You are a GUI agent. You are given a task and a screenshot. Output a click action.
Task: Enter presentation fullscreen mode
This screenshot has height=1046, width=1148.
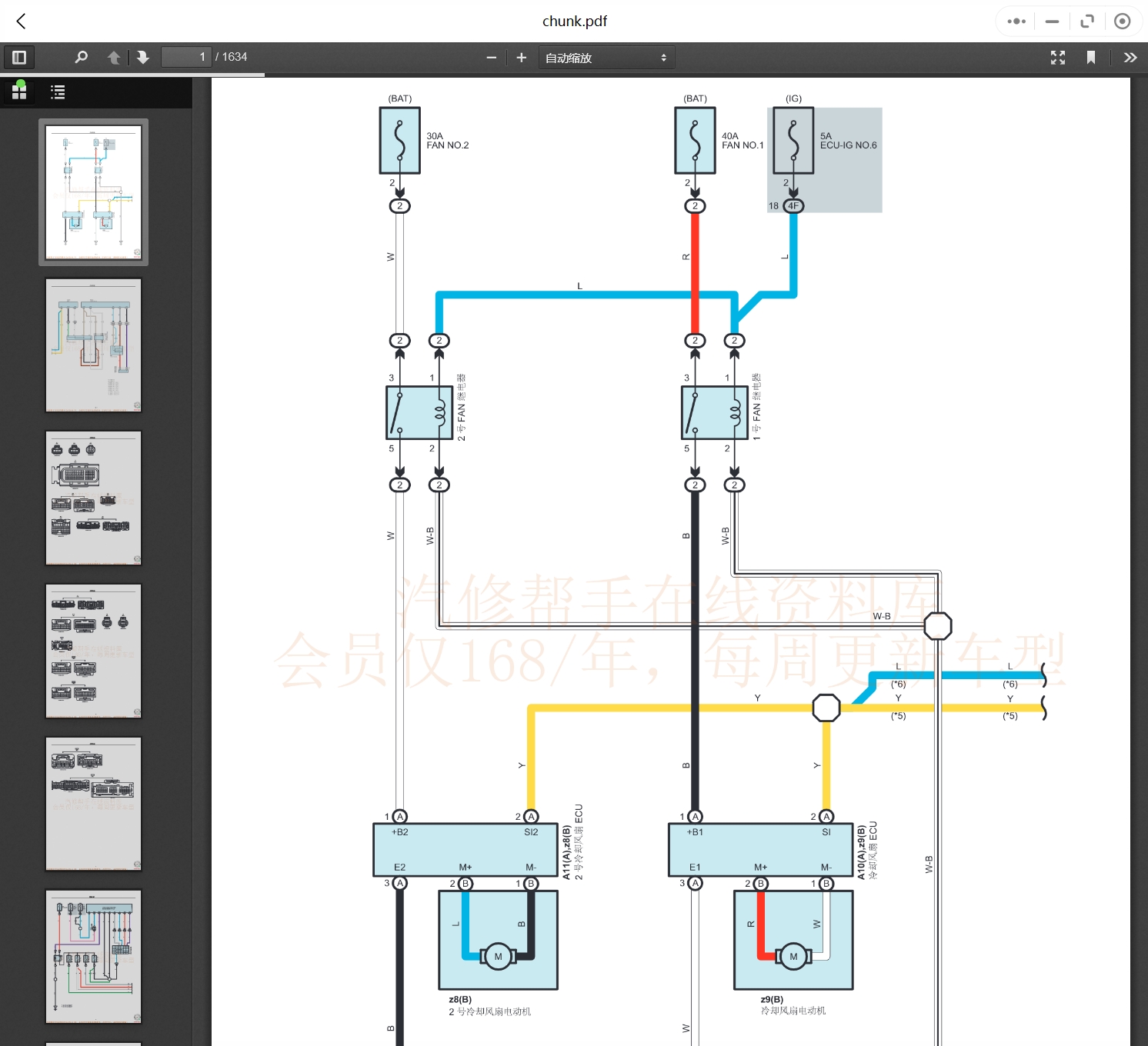point(1057,58)
